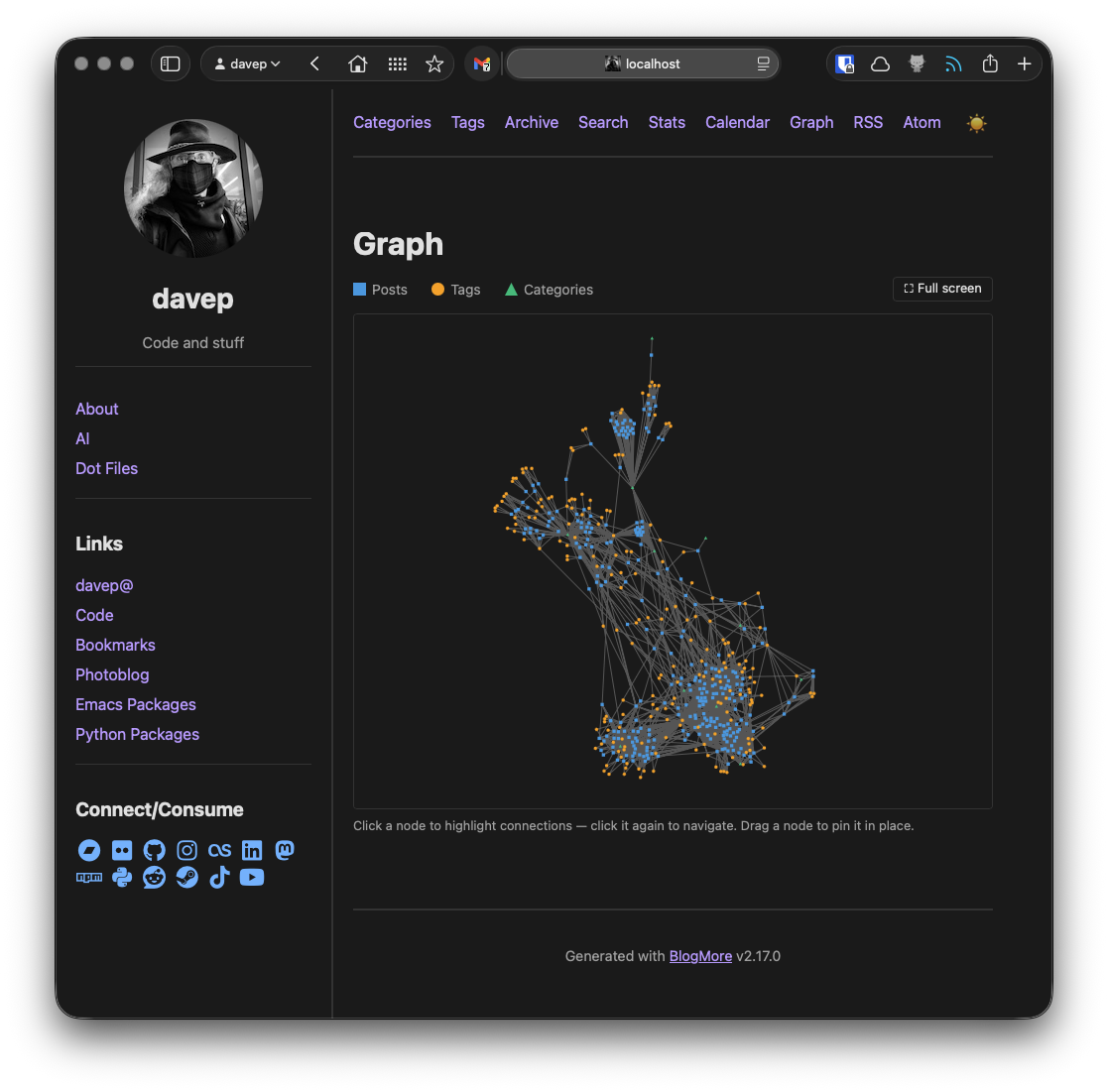Select the Mastodon icon under Connect/Consume
The width and height of the screenshot is (1108, 1092).
(285, 850)
